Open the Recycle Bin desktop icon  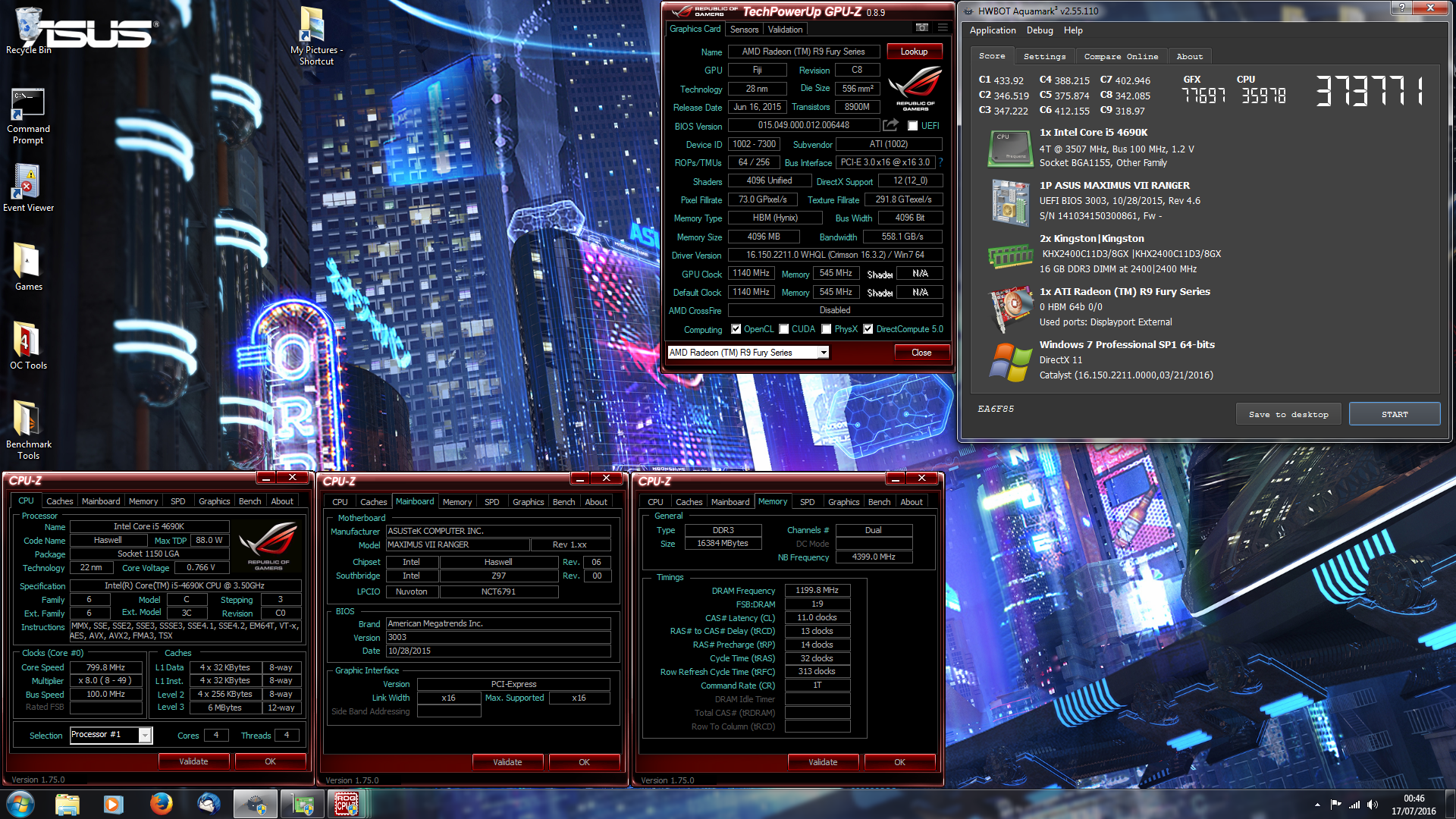tap(28, 30)
